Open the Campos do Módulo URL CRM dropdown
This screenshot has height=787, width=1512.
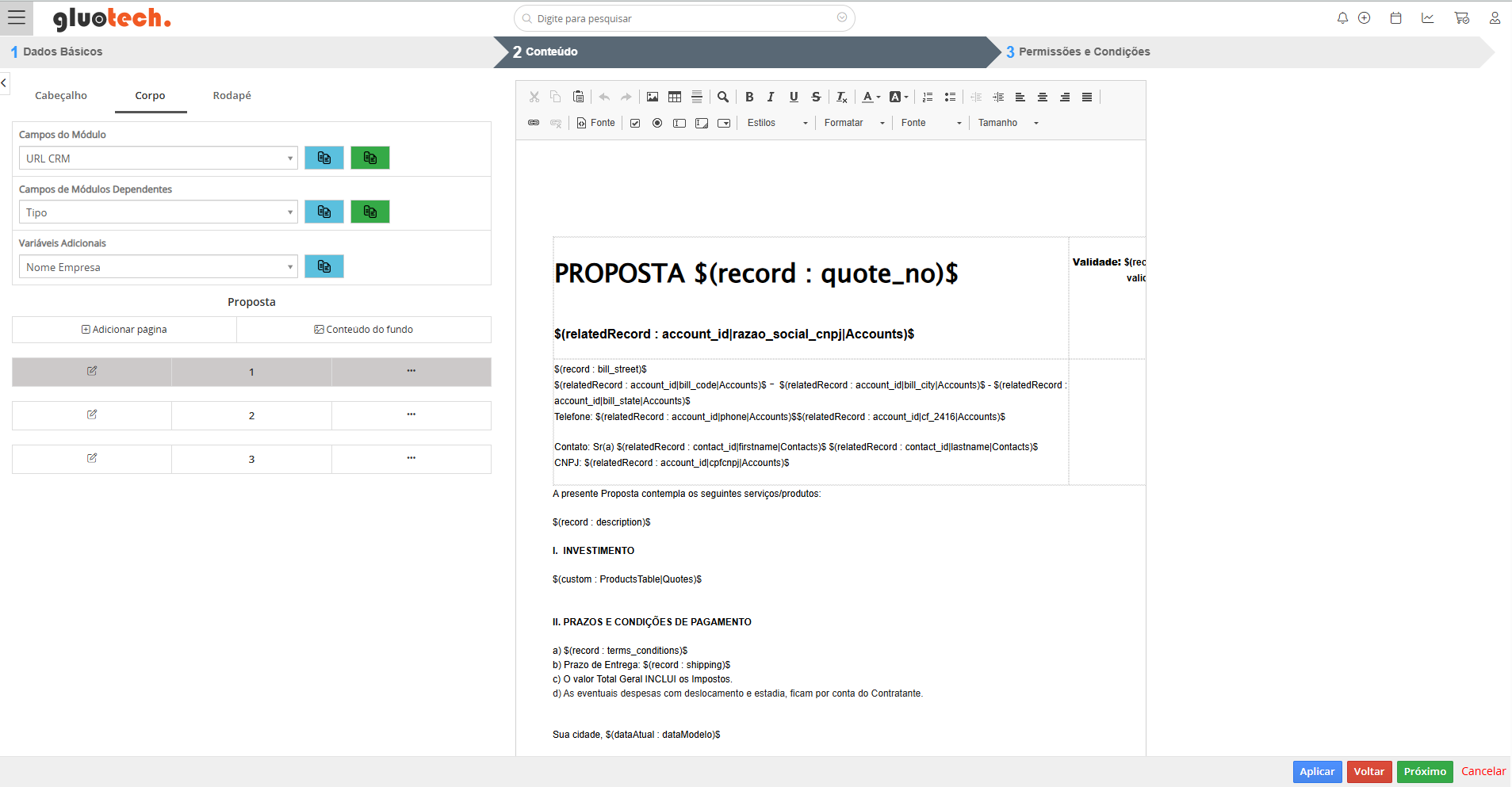point(159,159)
